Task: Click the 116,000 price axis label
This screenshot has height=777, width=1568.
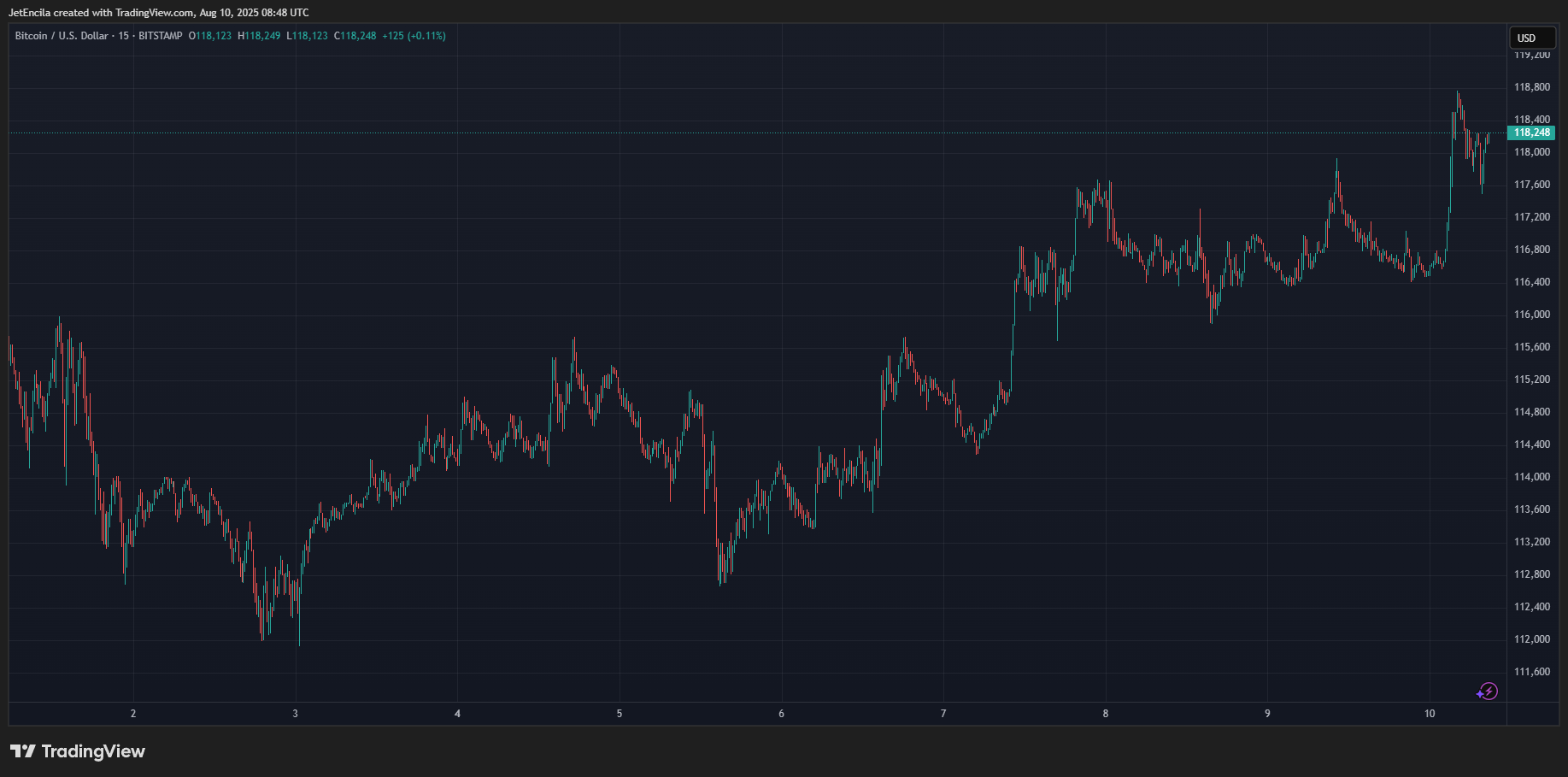Action: pyautogui.click(x=1532, y=315)
